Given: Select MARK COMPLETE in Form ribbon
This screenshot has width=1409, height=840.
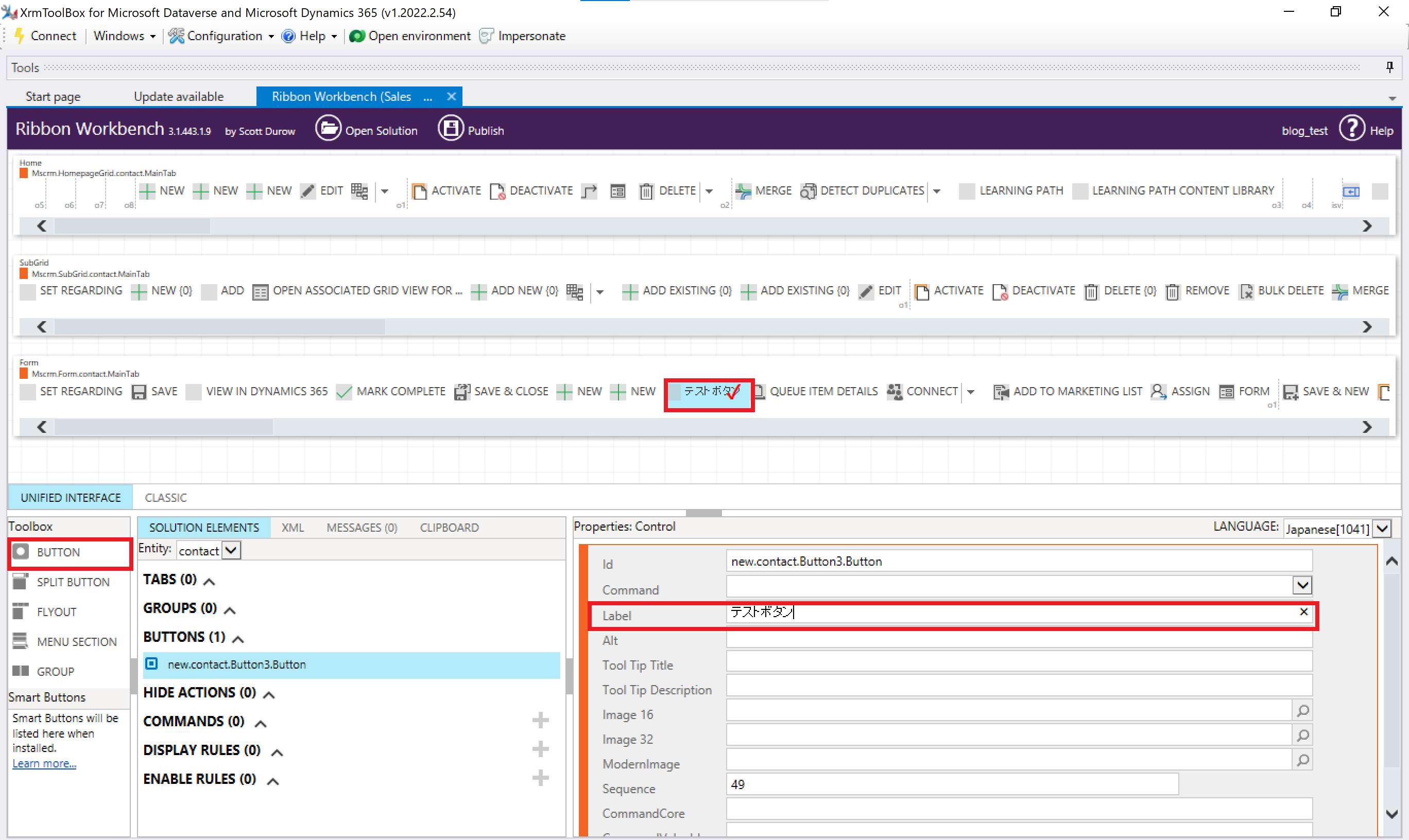Looking at the screenshot, I should click(391, 392).
